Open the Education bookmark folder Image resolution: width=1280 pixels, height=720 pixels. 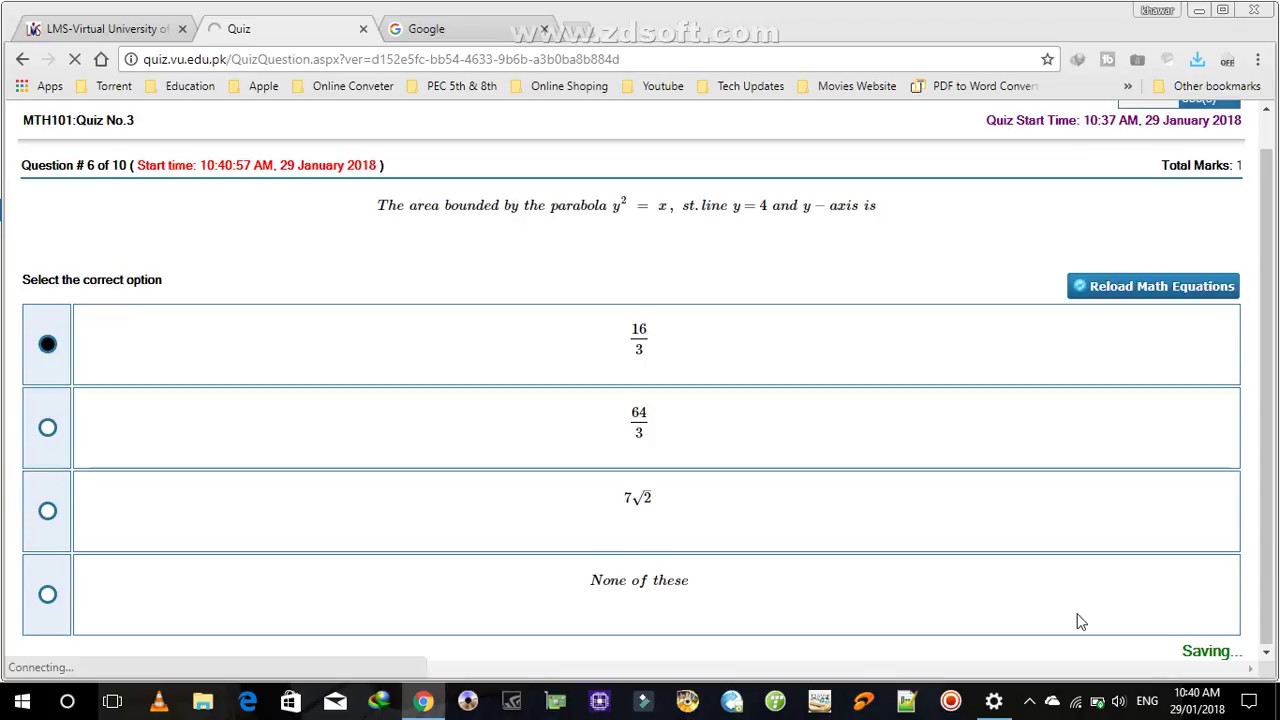pyautogui.click(x=180, y=86)
